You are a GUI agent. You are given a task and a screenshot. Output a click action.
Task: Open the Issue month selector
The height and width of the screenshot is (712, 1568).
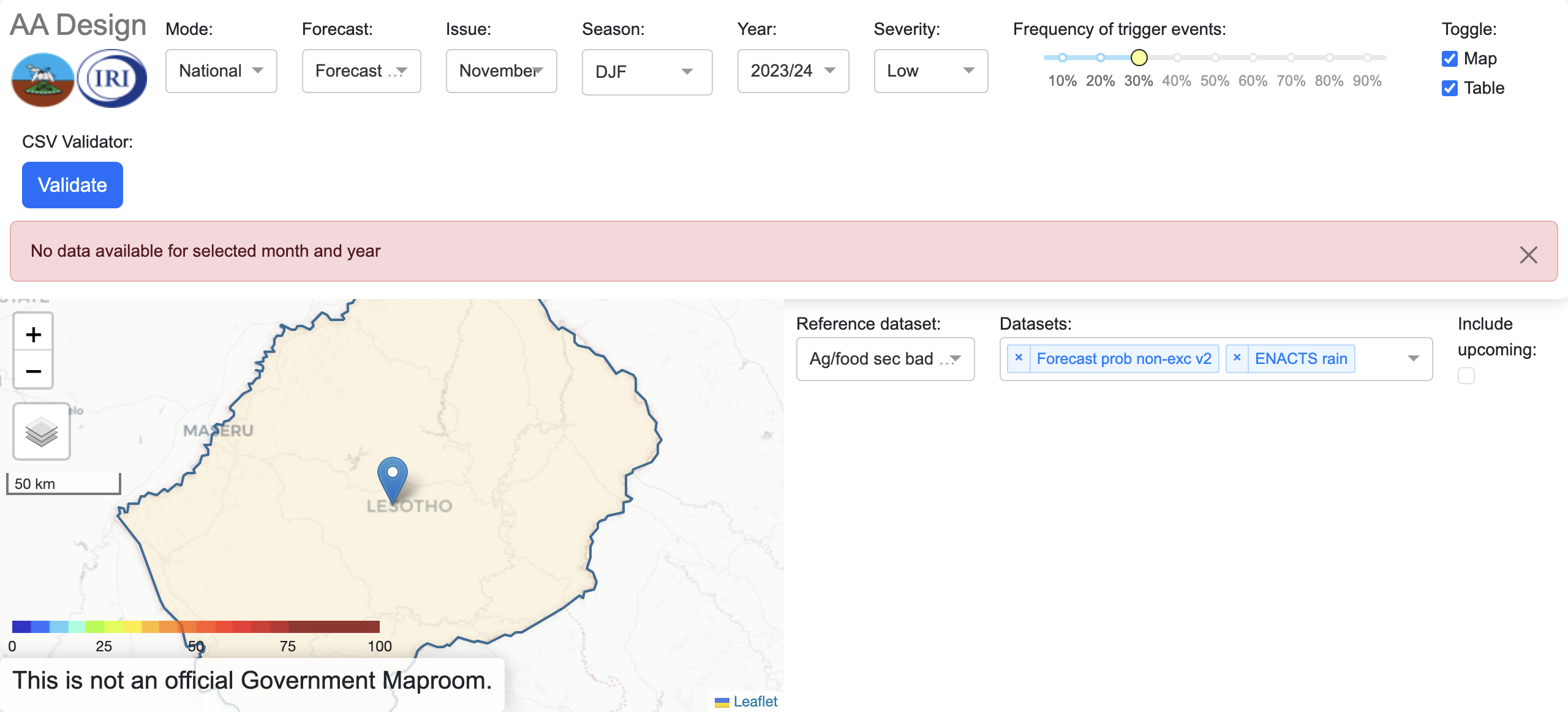point(501,71)
